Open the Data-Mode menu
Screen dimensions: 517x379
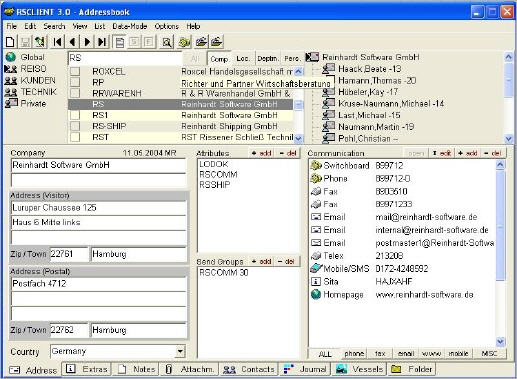click(130, 26)
